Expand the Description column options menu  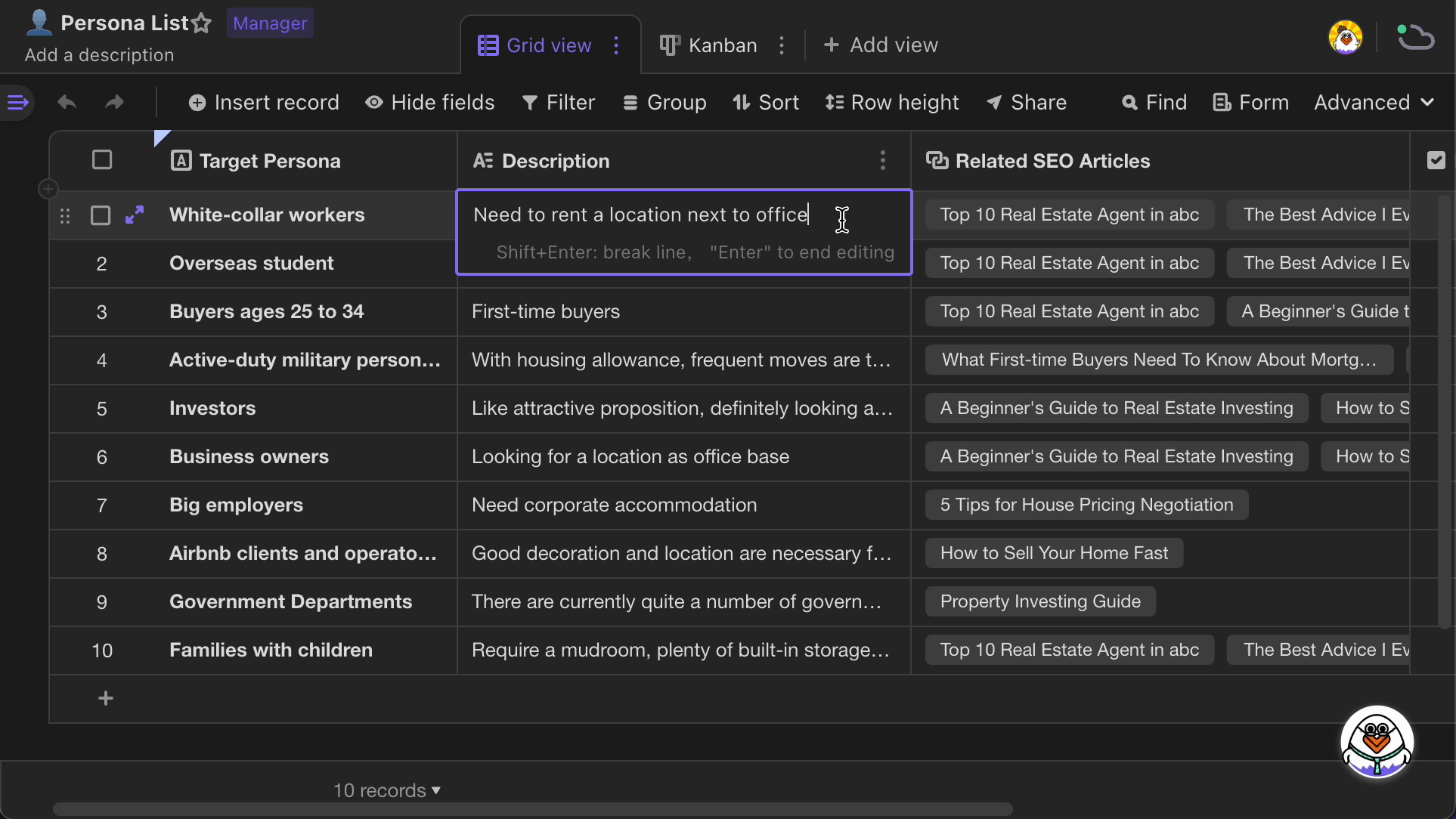tap(882, 160)
